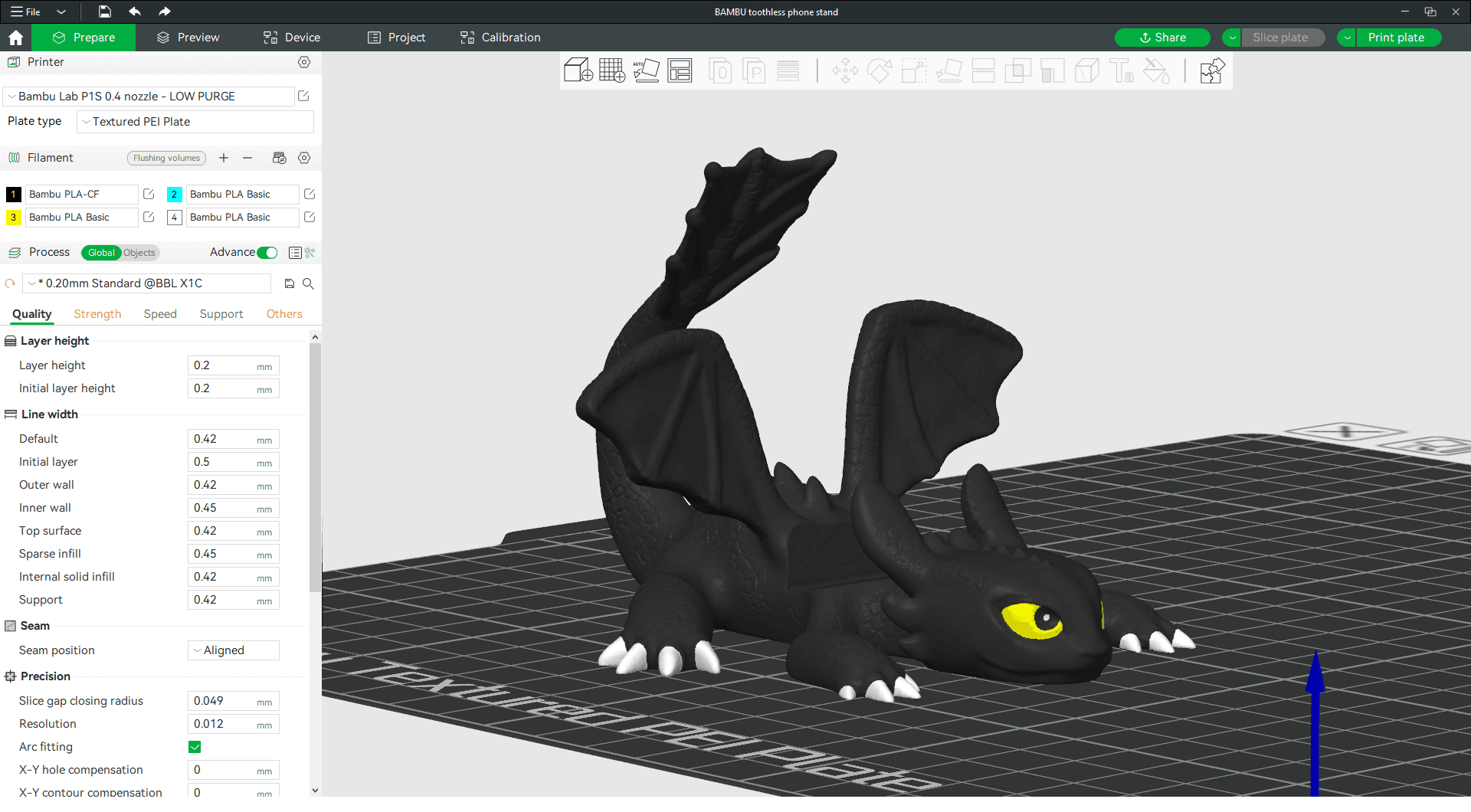The width and height of the screenshot is (1471, 812).
Task: Click the black filament 1 color swatch
Action: 14,195
